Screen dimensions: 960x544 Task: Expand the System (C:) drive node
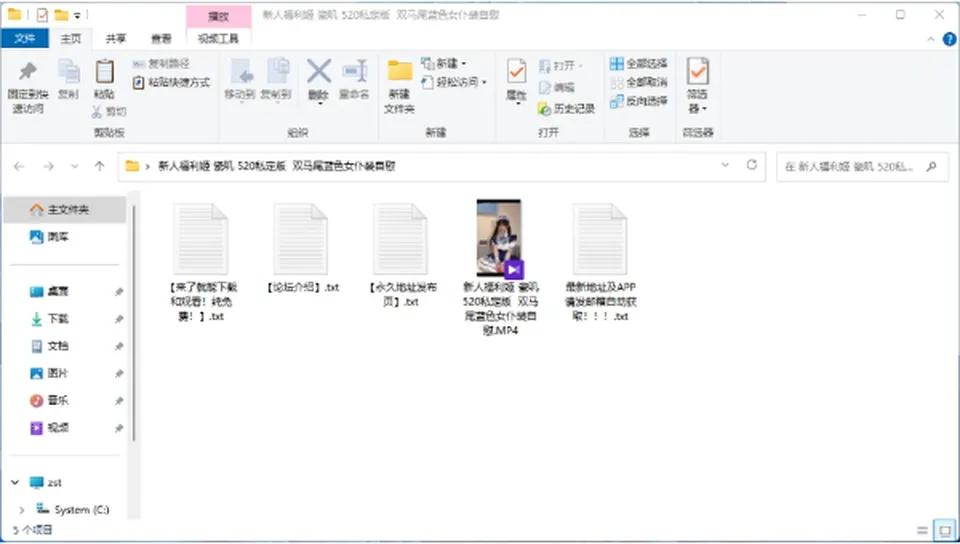21,510
